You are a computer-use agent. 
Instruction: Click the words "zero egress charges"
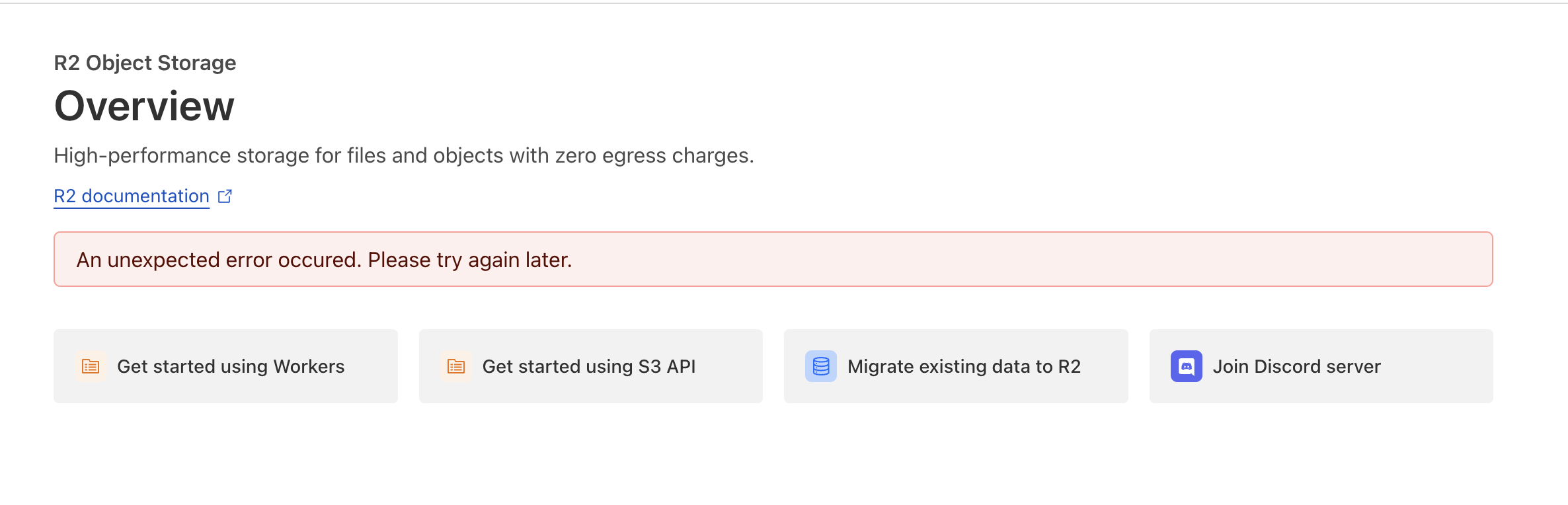click(x=653, y=155)
